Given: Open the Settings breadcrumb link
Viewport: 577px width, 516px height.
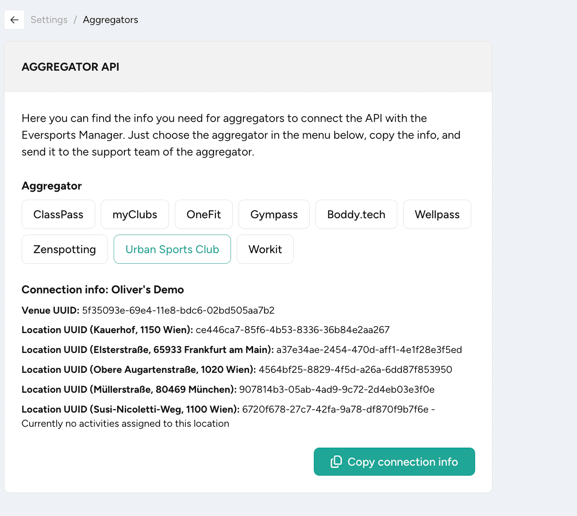Looking at the screenshot, I should pos(49,20).
